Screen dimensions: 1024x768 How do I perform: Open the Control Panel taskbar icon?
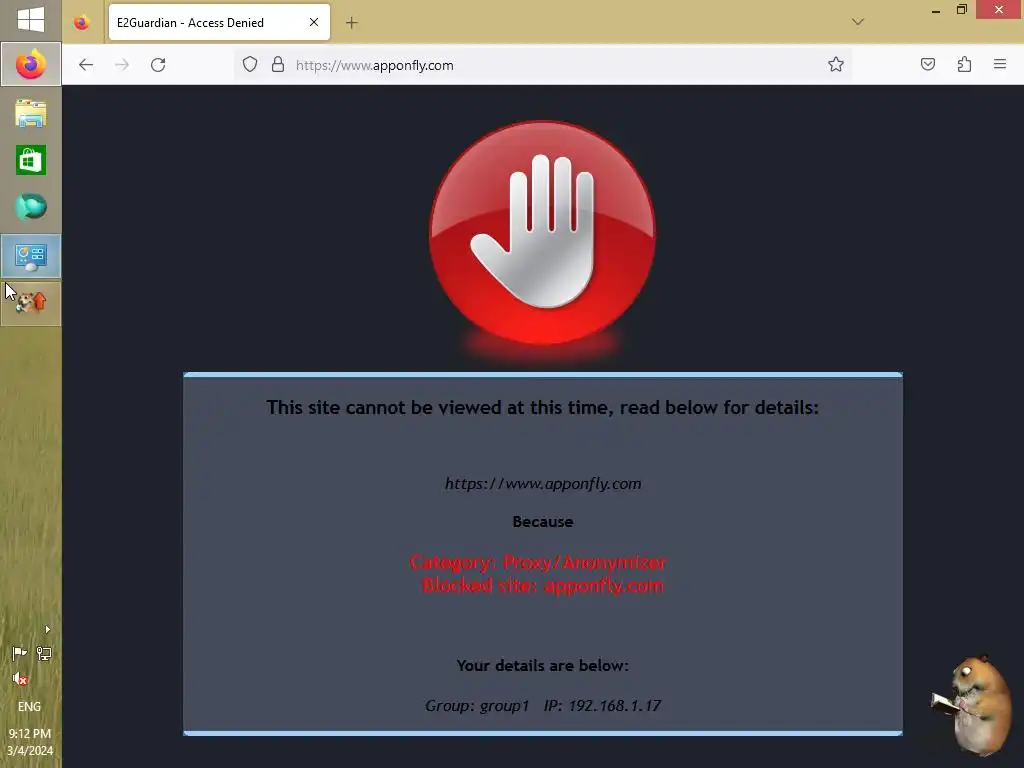[x=31, y=257]
